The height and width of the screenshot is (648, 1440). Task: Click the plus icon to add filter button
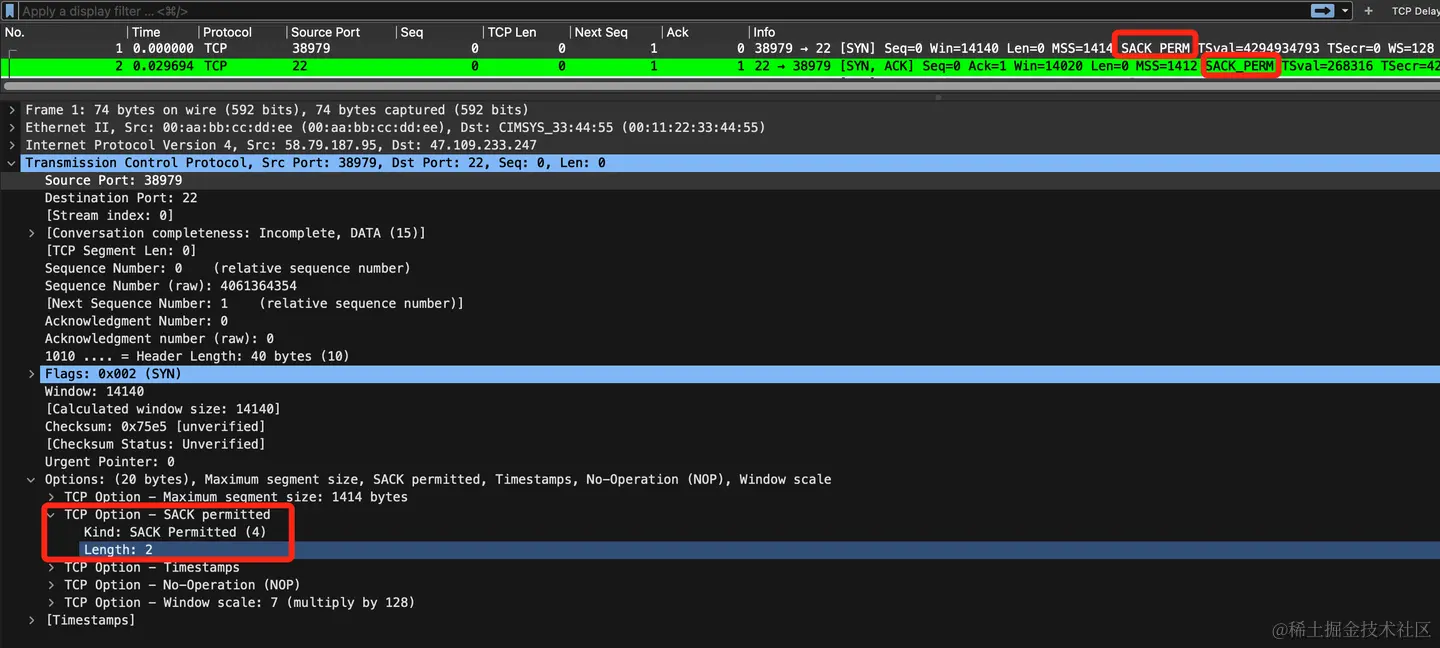[x=1368, y=10]
